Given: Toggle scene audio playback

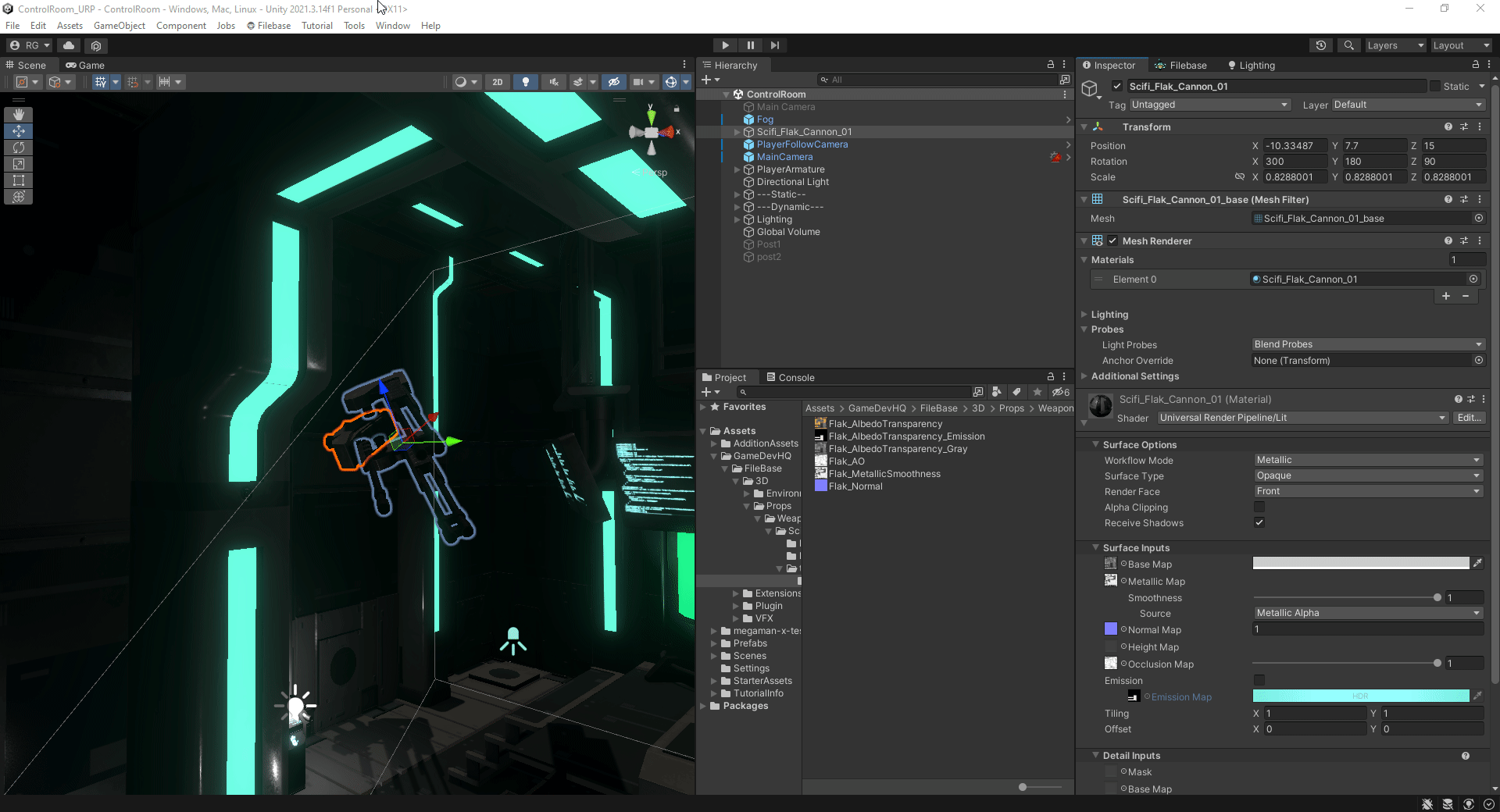Looking at the screenshot, I should coord(554,82).
